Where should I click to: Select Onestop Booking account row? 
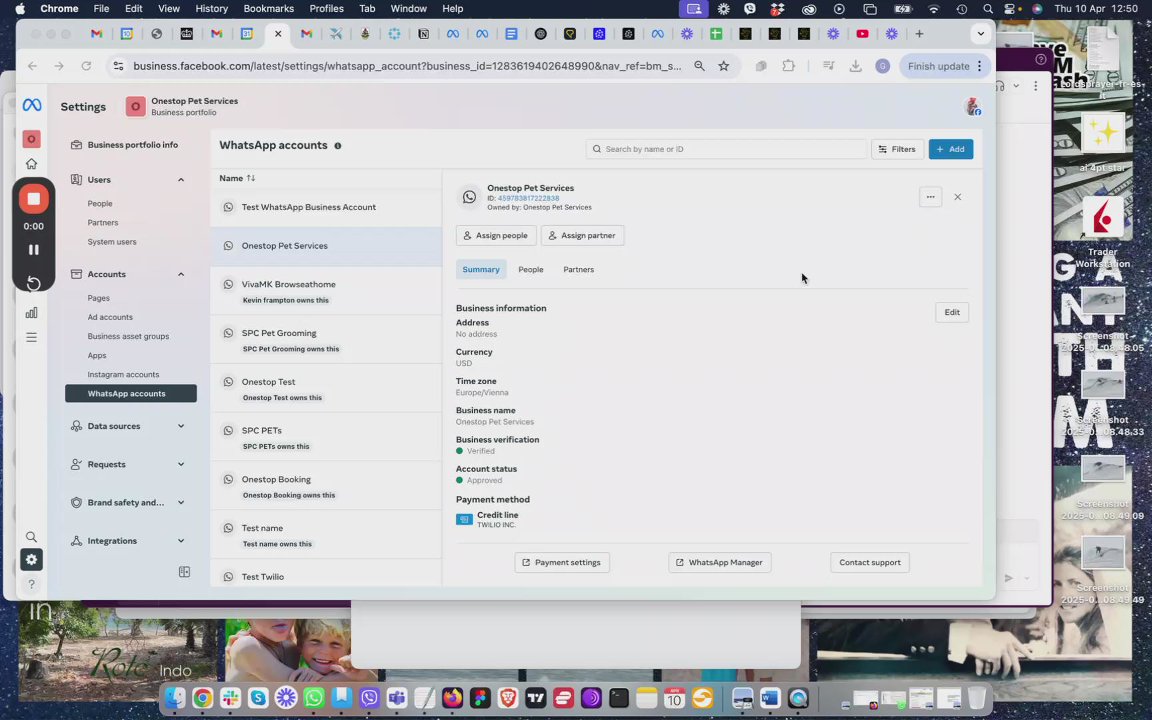[x=326, y=486]
